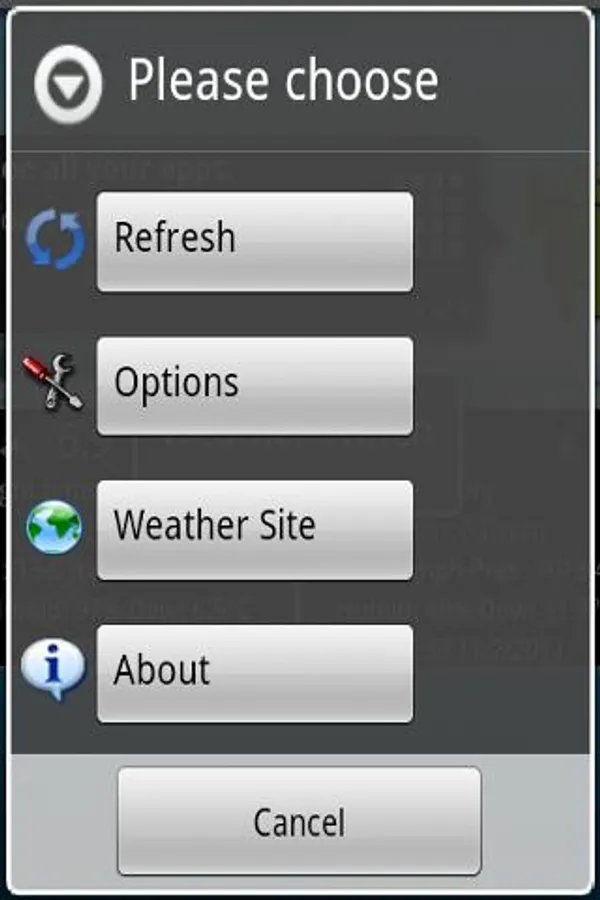Click the dialog header bar next to the title
The image size is (600, 900).
coord(514,80)
